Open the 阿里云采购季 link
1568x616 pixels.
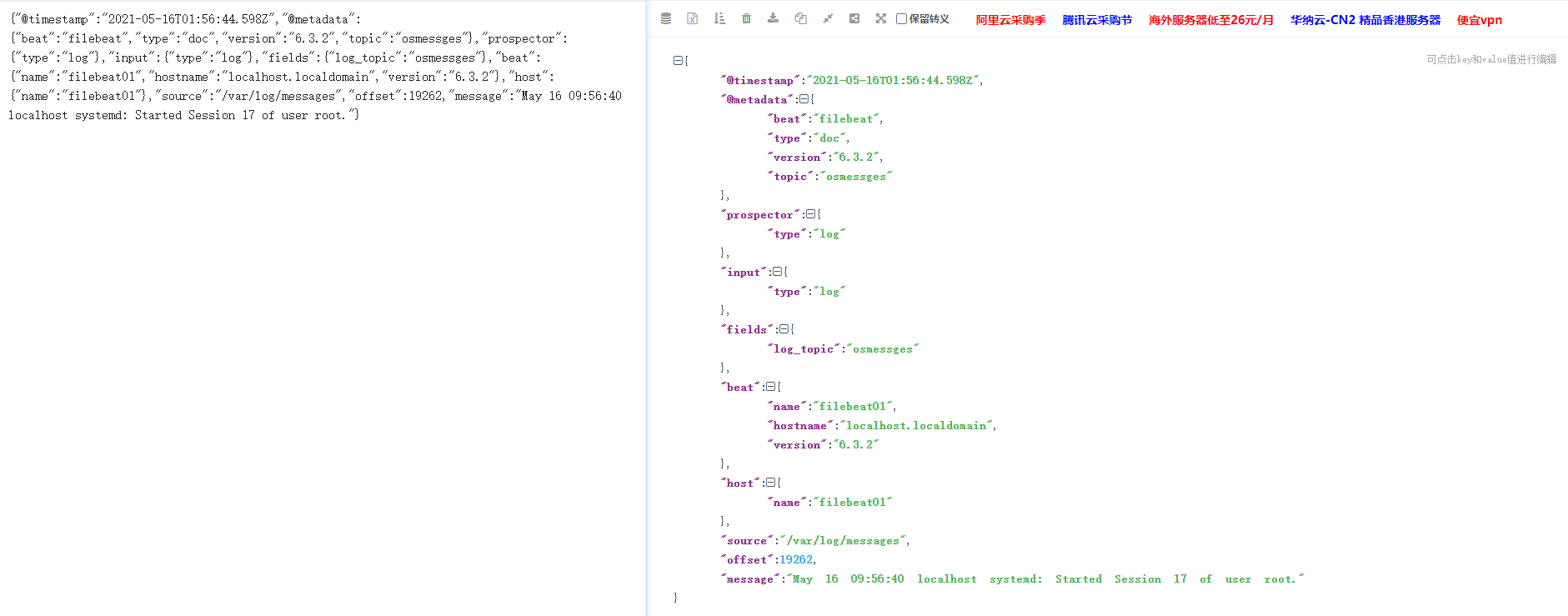[1010, 20]
